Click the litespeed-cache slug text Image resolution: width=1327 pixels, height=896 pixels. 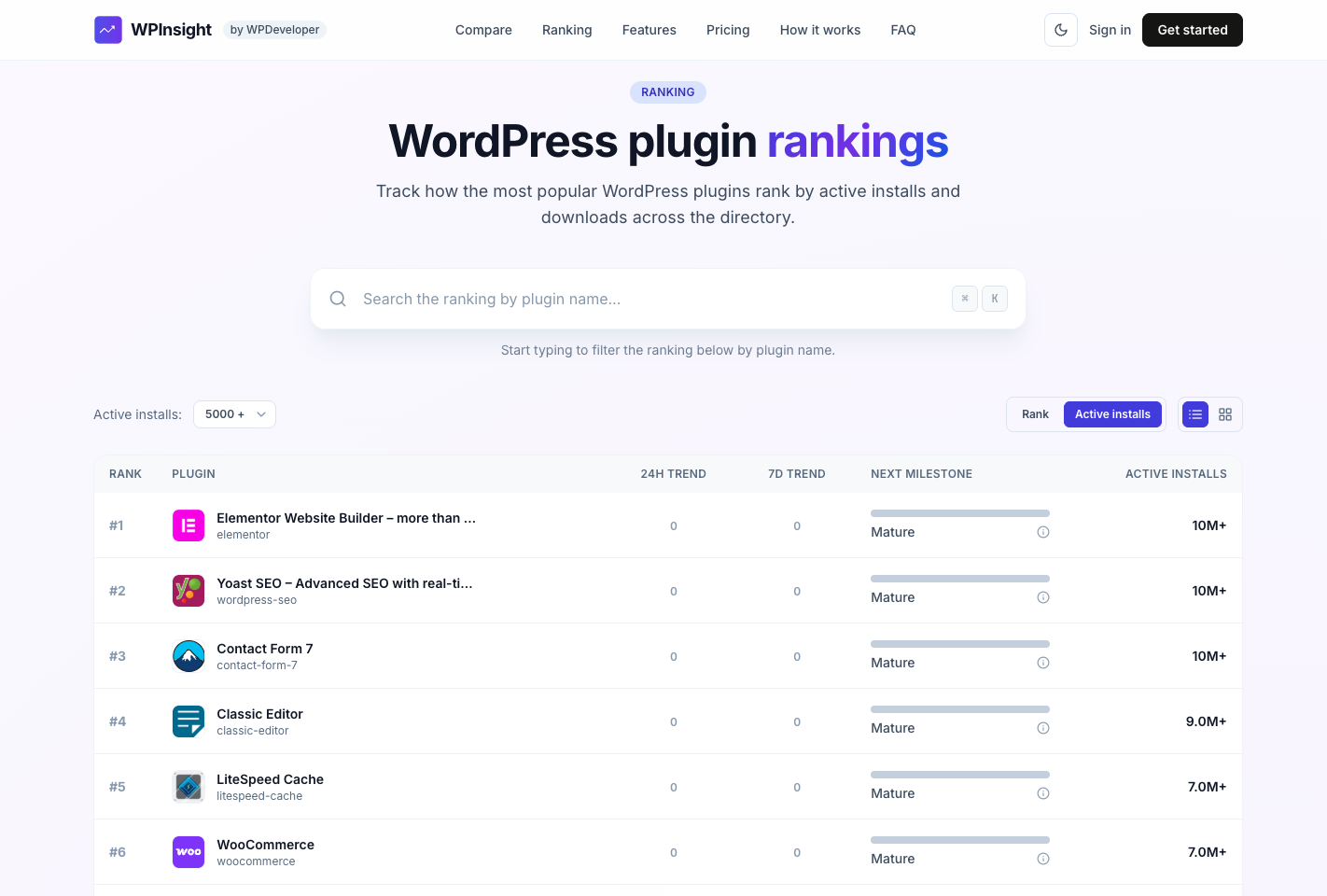point(259,796)
